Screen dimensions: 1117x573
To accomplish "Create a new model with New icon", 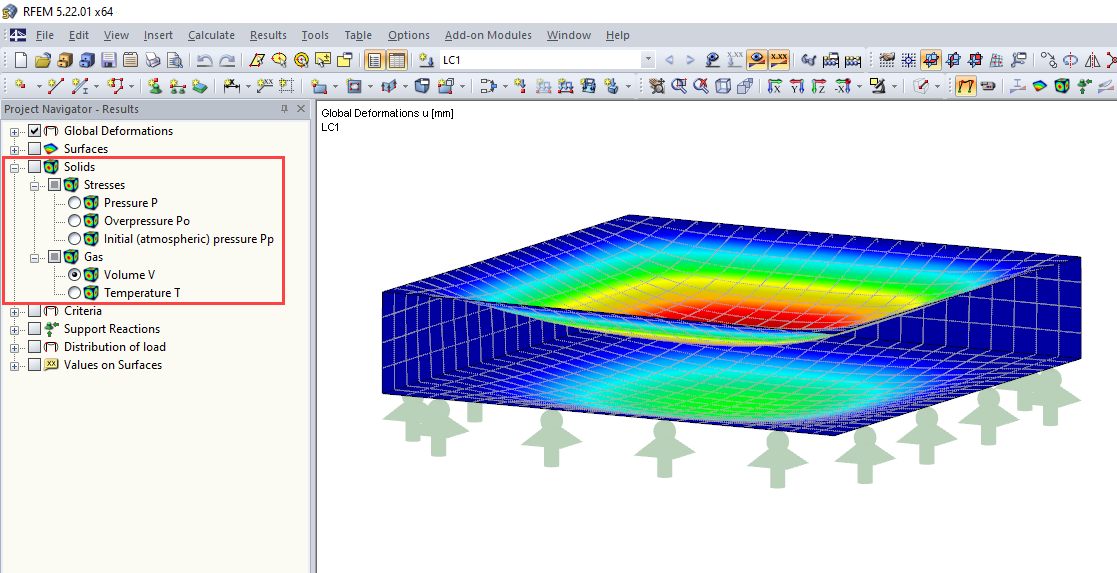I will pyautogui.click(x=21, y=60).
